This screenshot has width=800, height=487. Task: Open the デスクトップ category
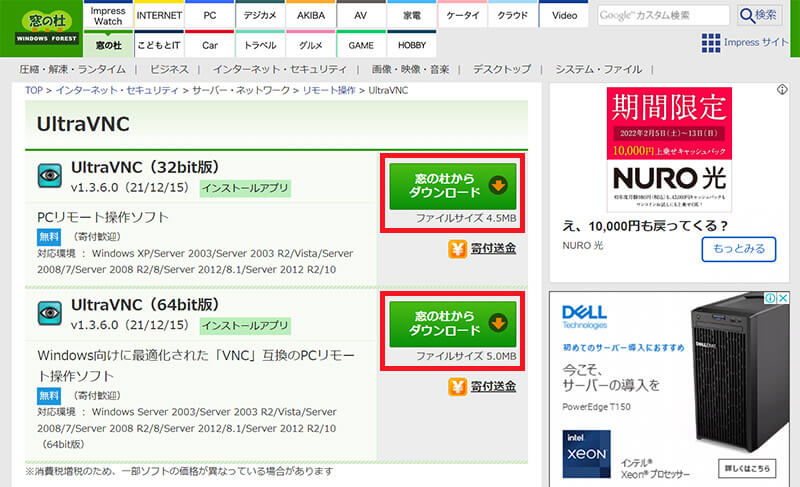pyautogui.click(x=502, y=69)
